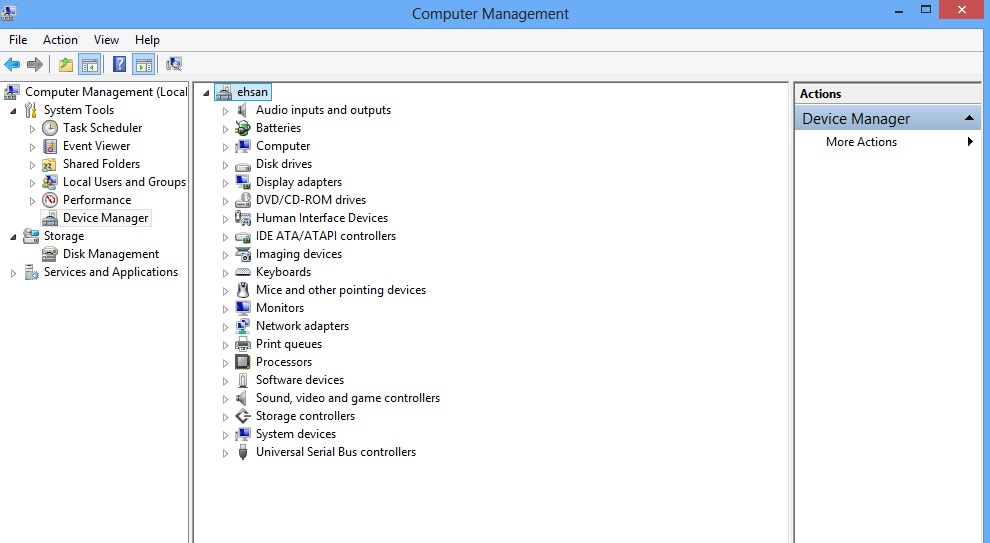This screenshot has height=543, width=990.
Task: Toggle Show/Hide Console Tree toolbar button
Action: click(90, 65)
